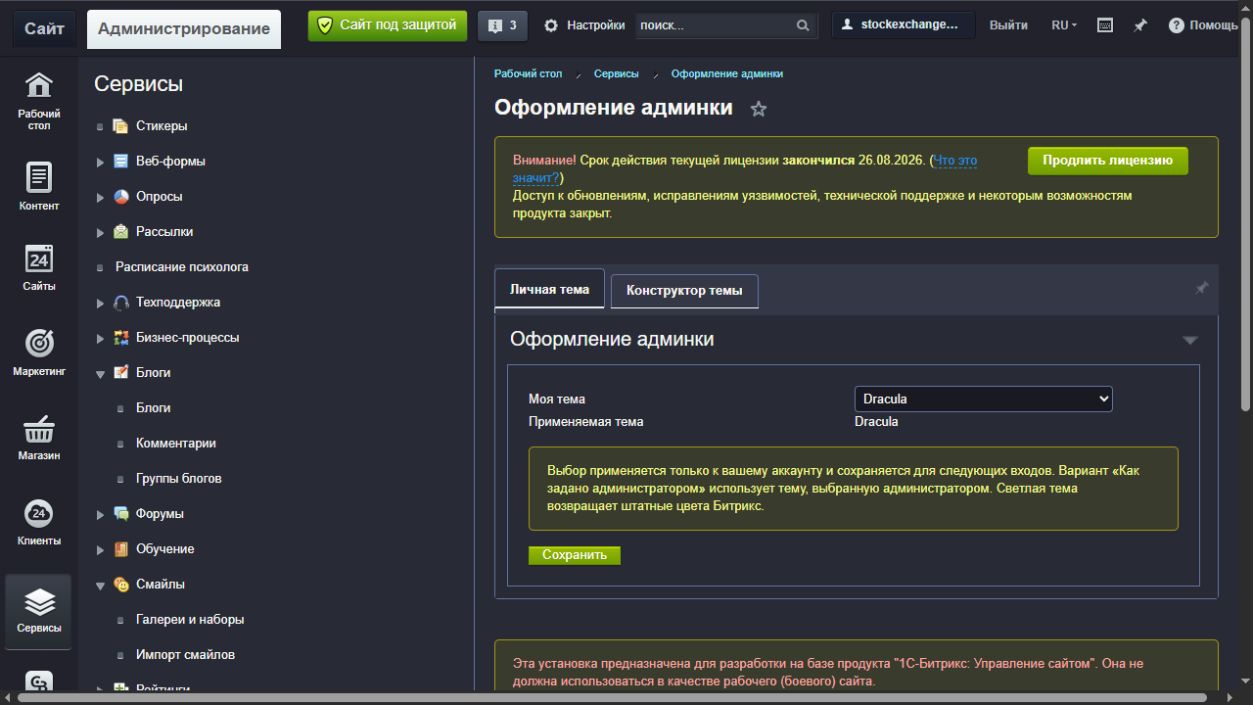Open the Помощь help icon
Screen dimensions: 1253x705
pos(1203,26)
